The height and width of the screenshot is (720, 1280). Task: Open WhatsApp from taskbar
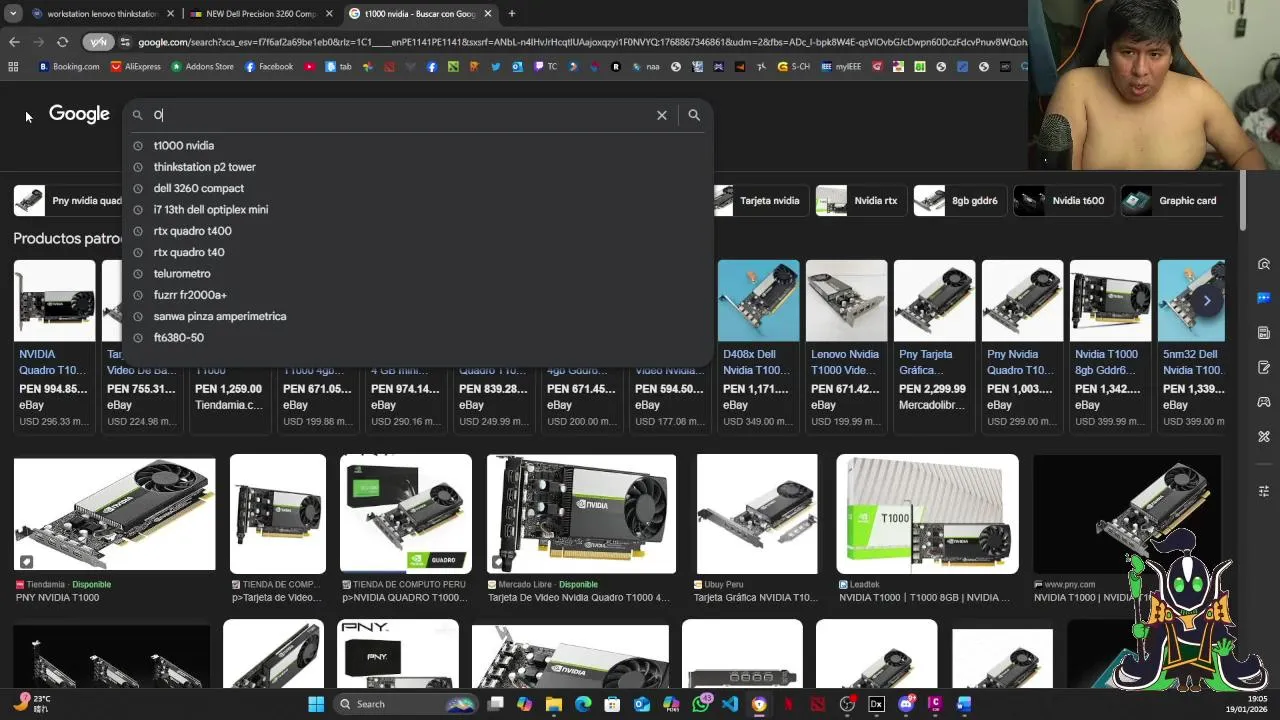[x=700, y=704]
